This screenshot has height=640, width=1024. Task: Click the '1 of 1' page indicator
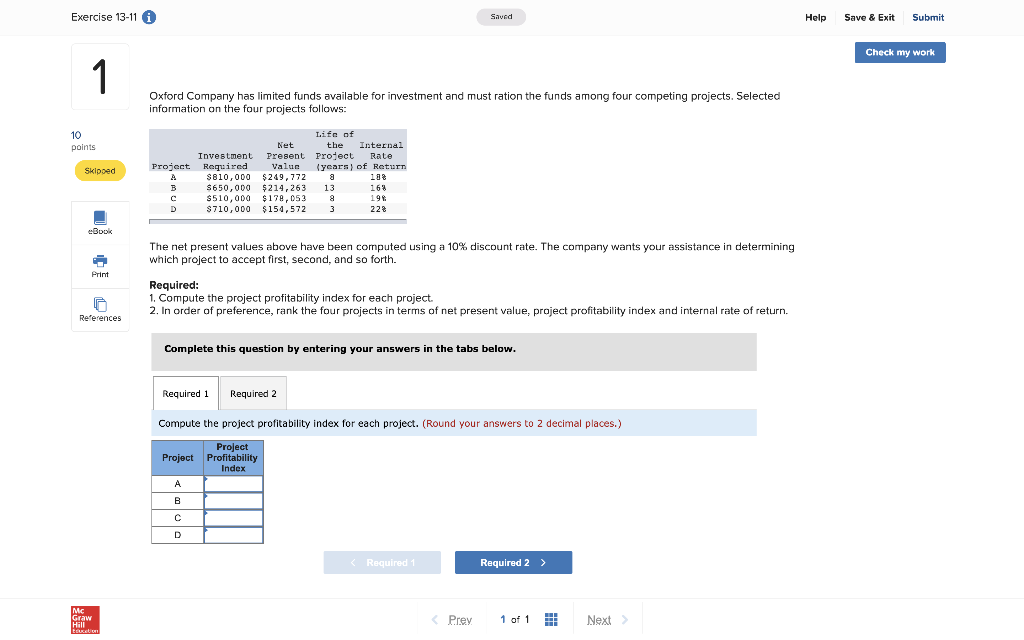[x=515, y=619]
